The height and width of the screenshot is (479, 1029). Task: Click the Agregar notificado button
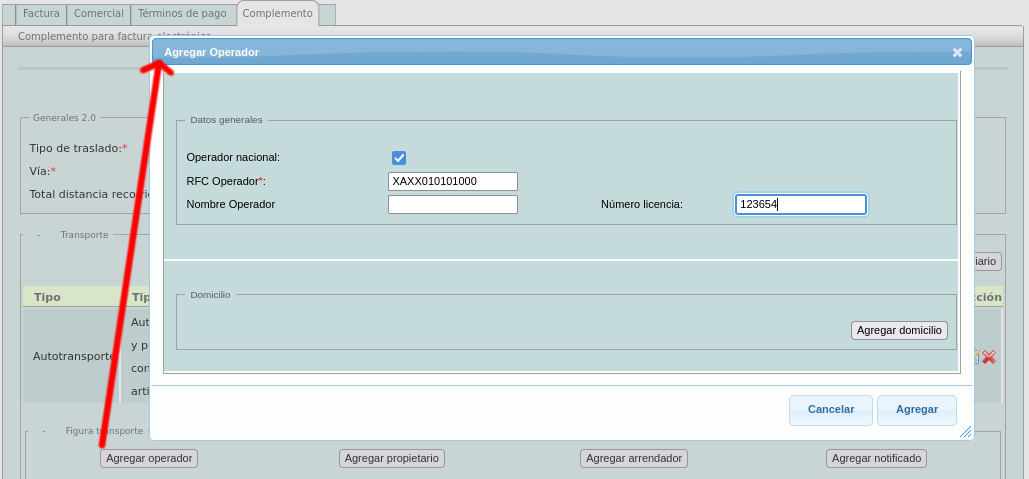tap(876, 458)
